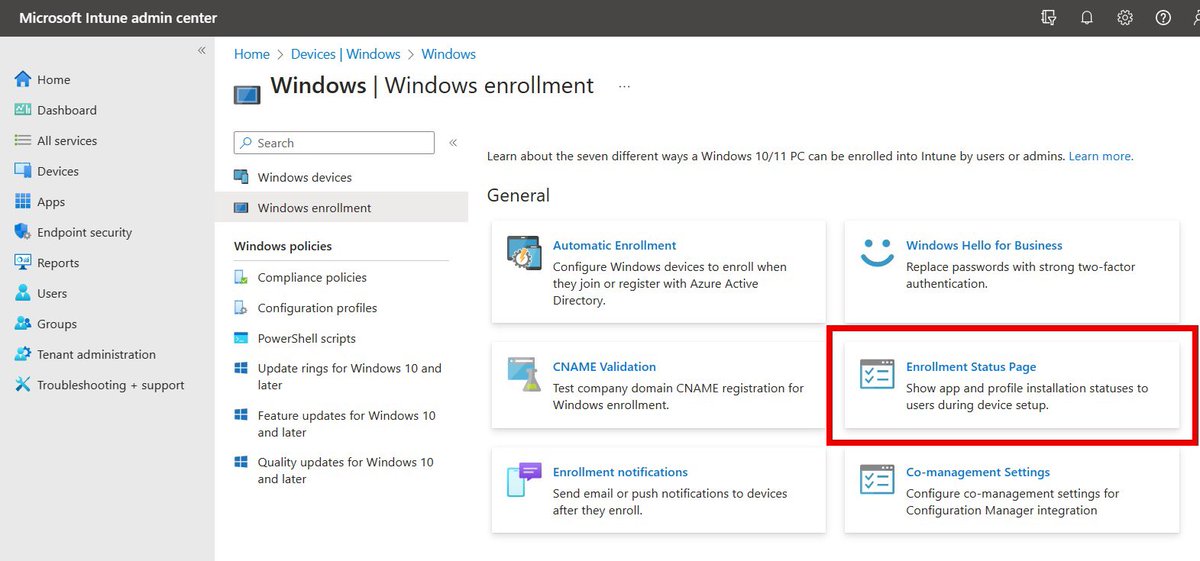Screen dimensions: 1200x561
Task: Click the Dashboard chart icon
Action: (23, 110)
